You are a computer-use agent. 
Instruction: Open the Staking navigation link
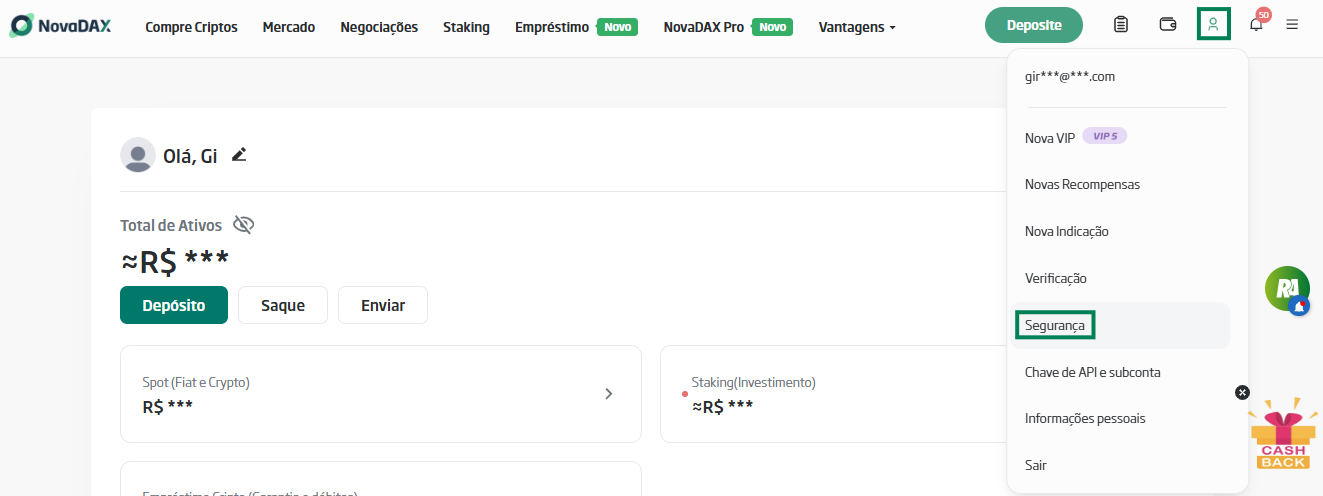466,27
